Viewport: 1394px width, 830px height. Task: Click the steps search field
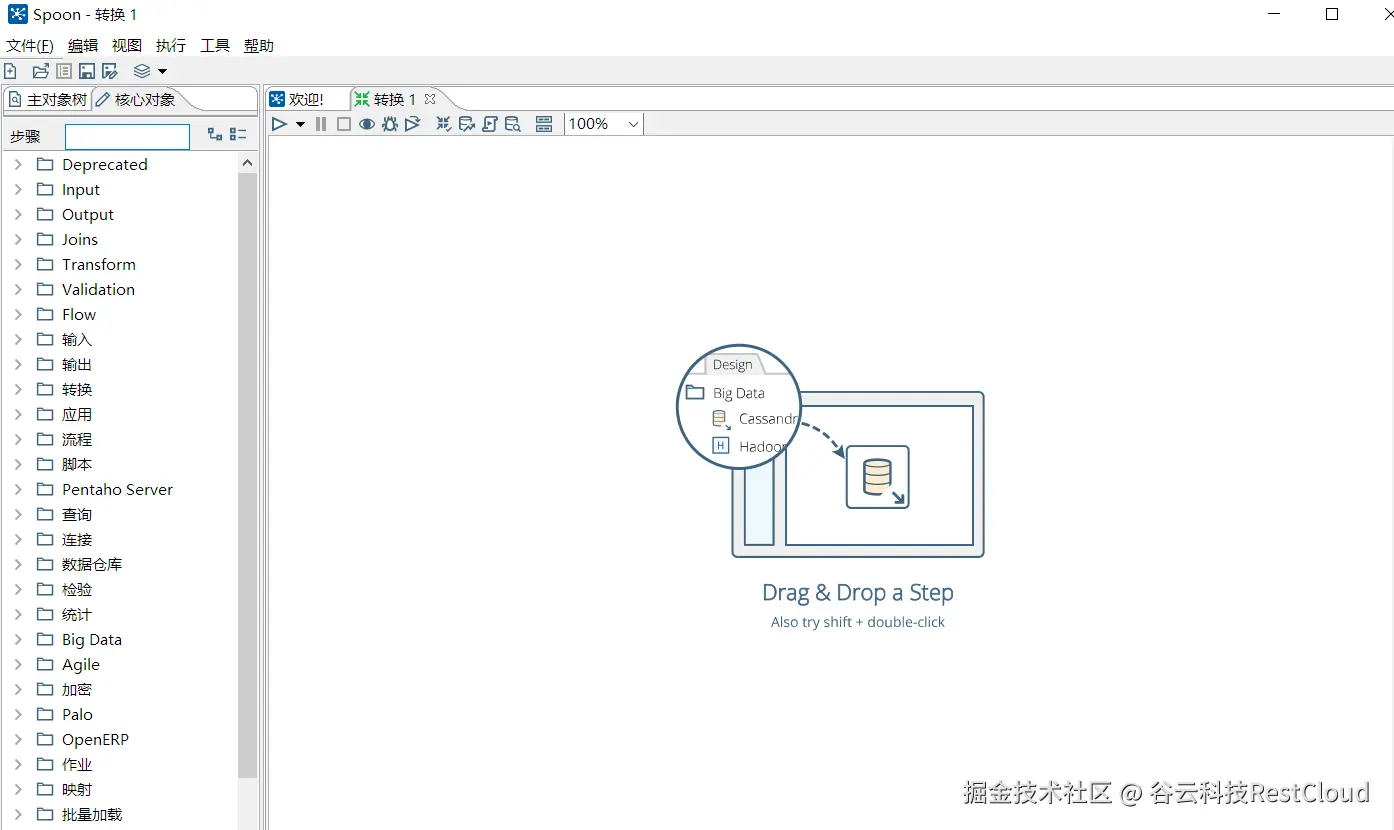127,136
